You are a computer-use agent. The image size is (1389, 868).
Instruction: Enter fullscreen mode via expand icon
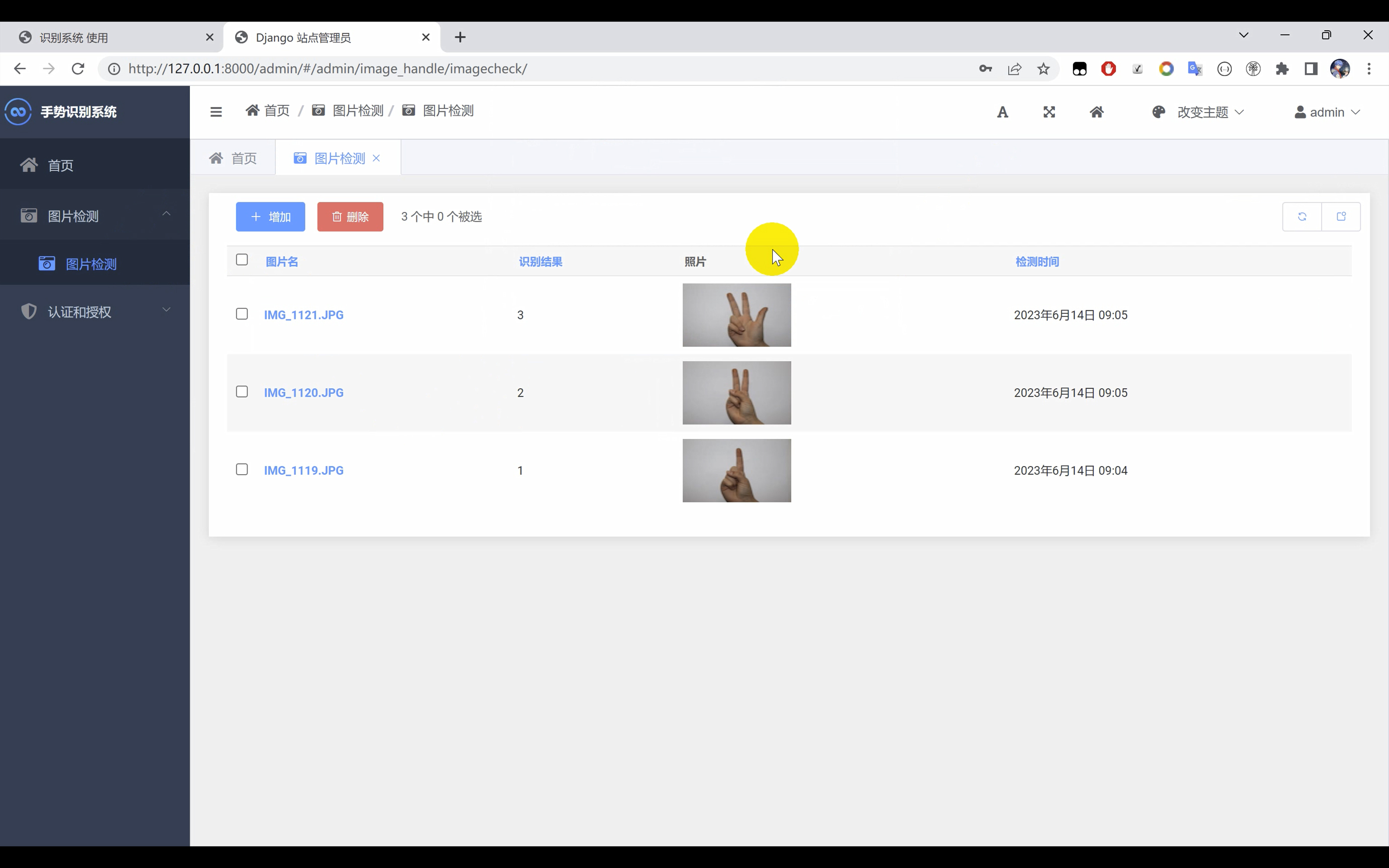point(1049,112)
